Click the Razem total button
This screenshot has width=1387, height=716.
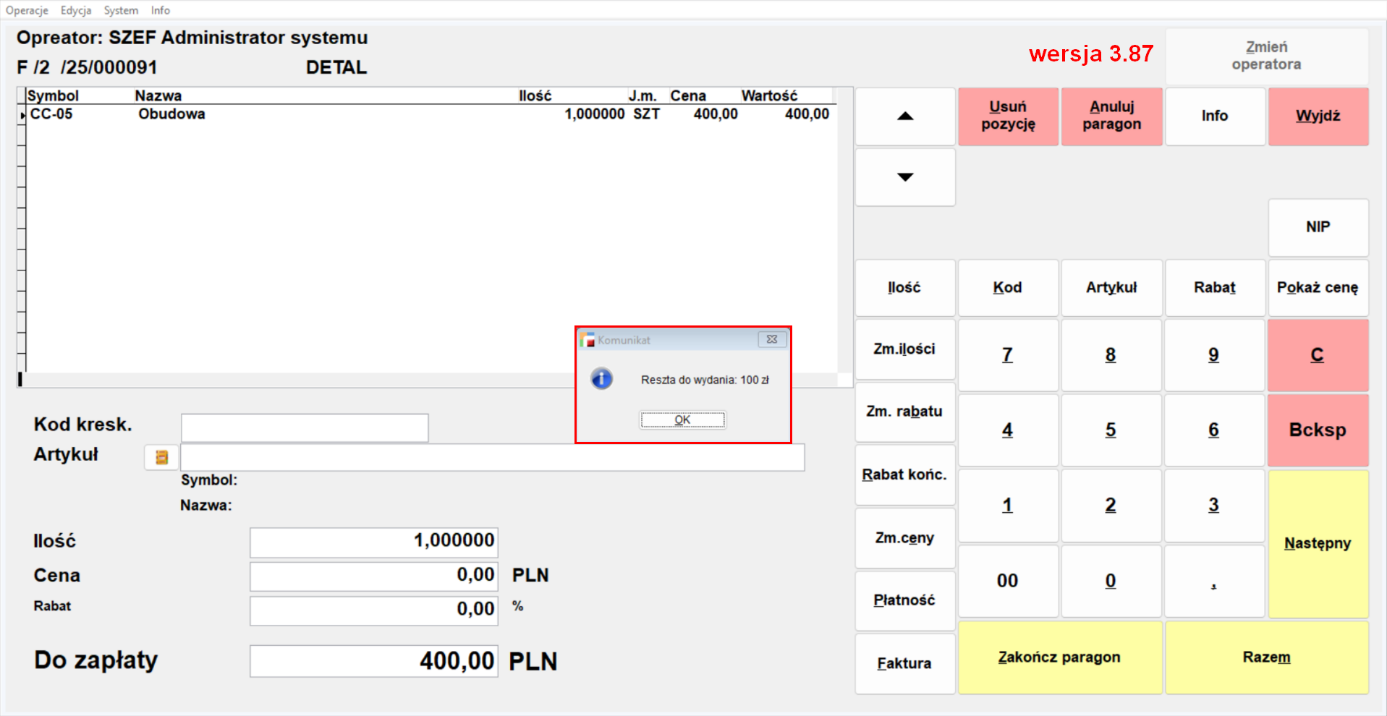click(1266, 657)
